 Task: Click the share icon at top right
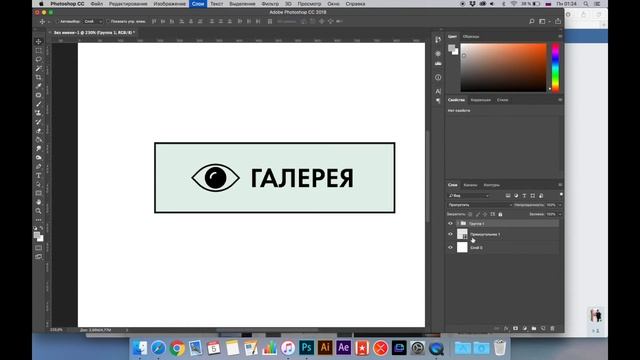[558, 21]
